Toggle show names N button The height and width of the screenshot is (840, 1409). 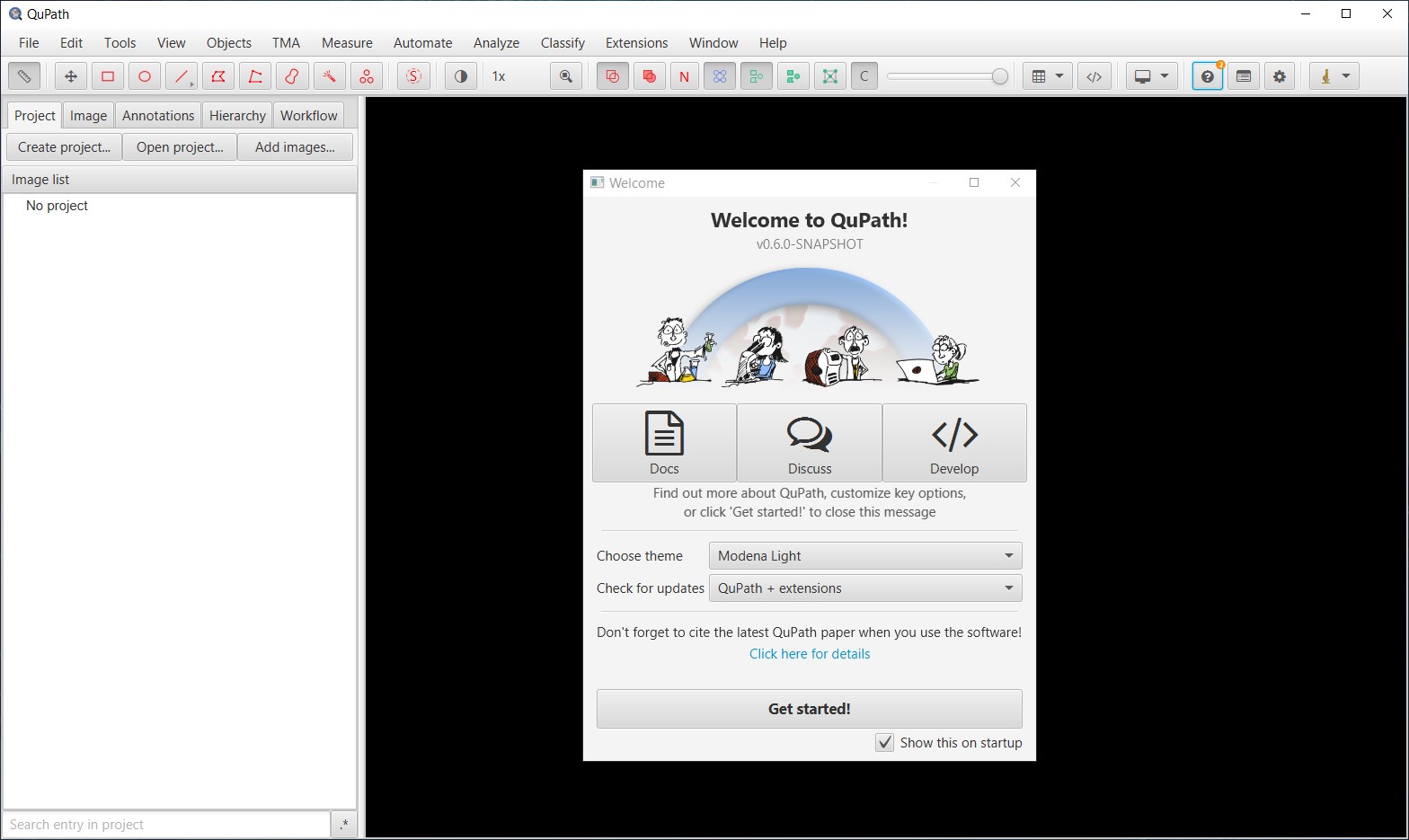(685, 76)
